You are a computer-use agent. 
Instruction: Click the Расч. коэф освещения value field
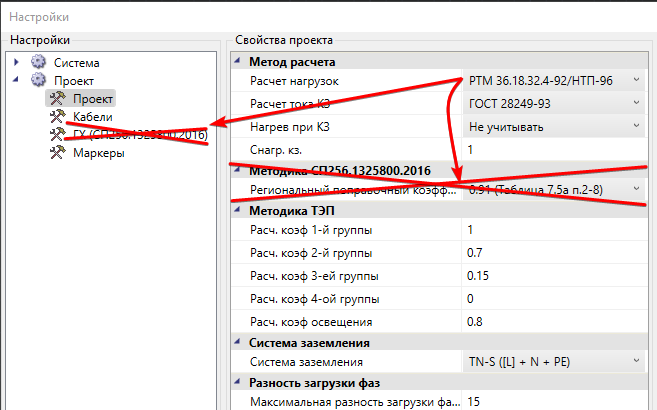click(553, 322)
